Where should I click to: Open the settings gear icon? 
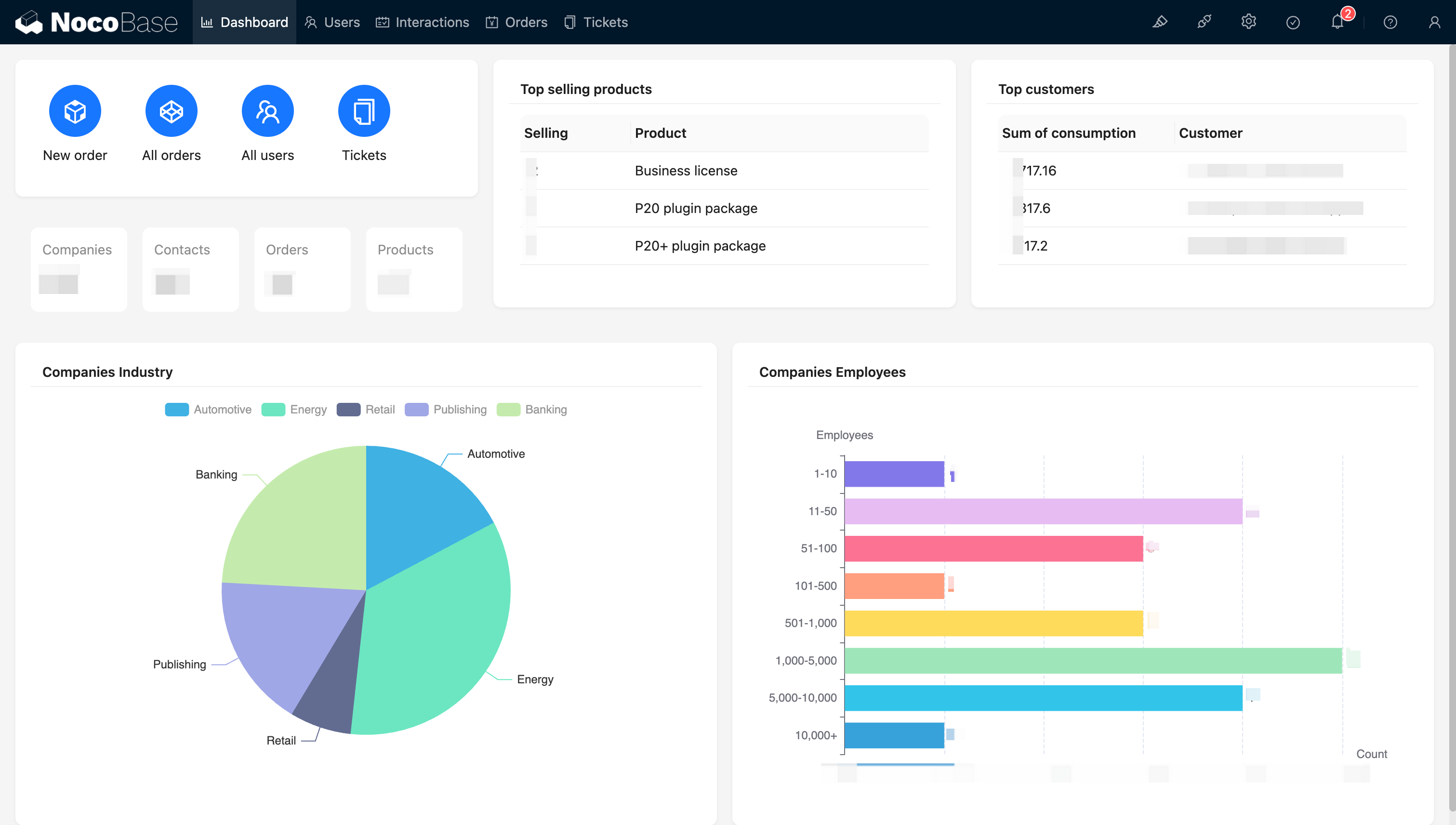coord(1249,22)
